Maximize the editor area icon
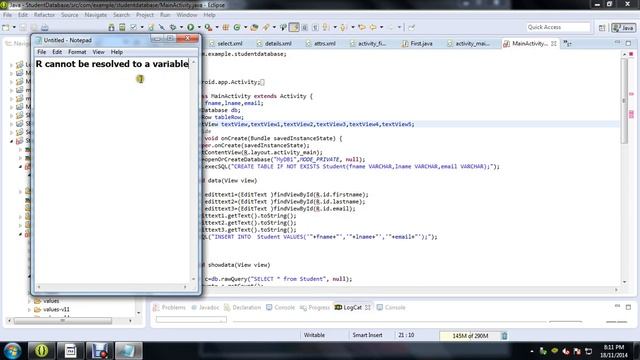 pos(628,43)
